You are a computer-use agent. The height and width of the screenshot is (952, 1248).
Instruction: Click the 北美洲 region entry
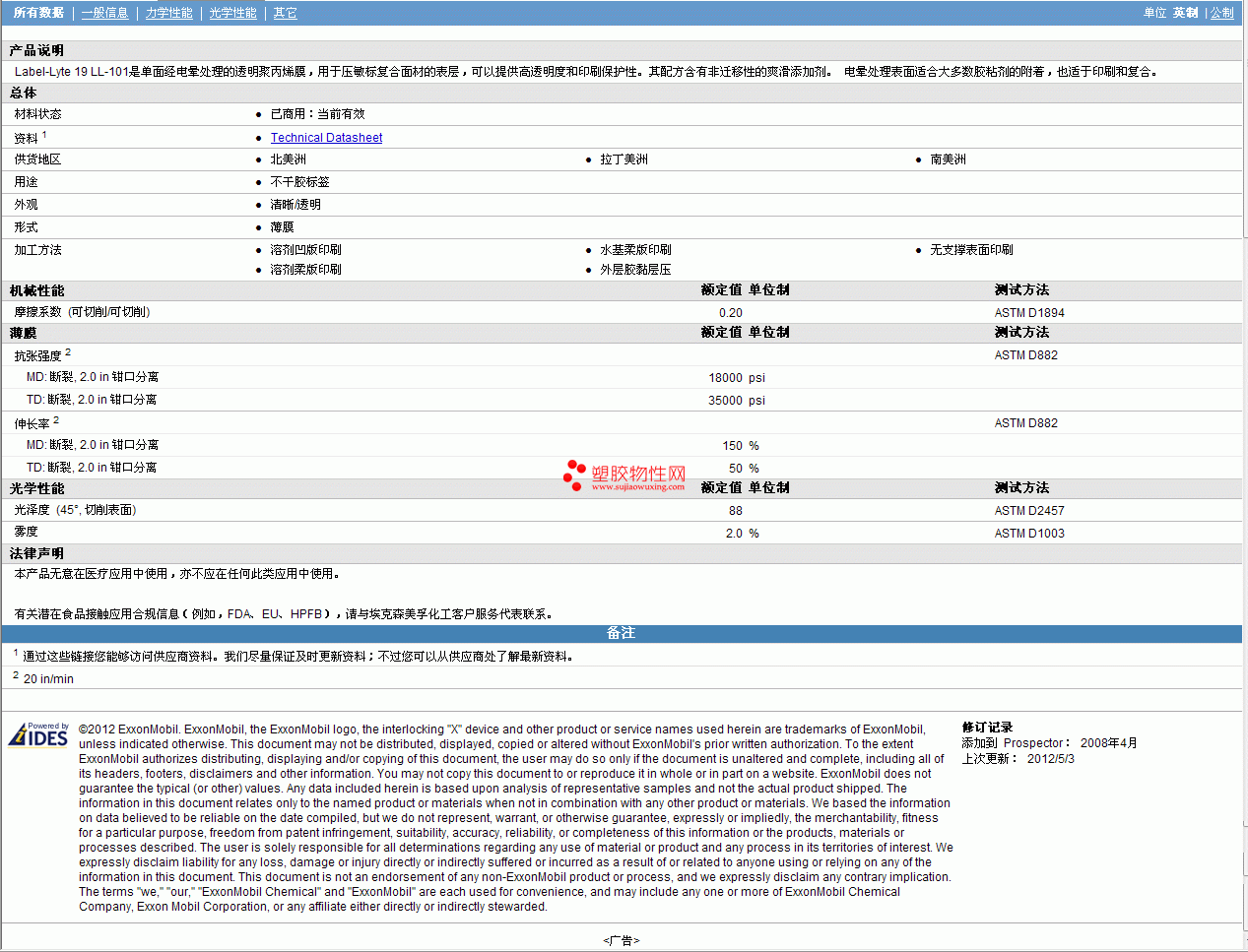click(288, 159)
